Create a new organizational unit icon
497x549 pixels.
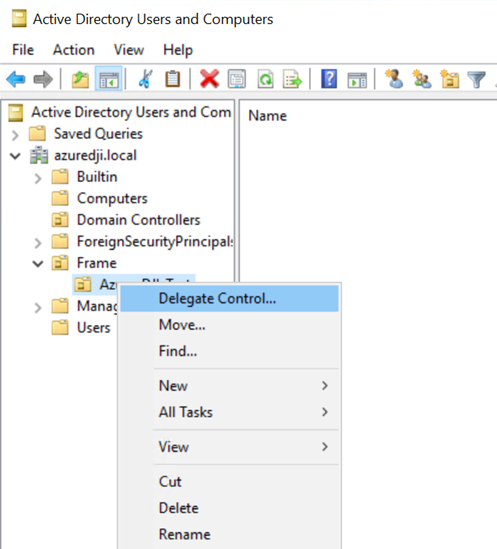click(450, 79)
